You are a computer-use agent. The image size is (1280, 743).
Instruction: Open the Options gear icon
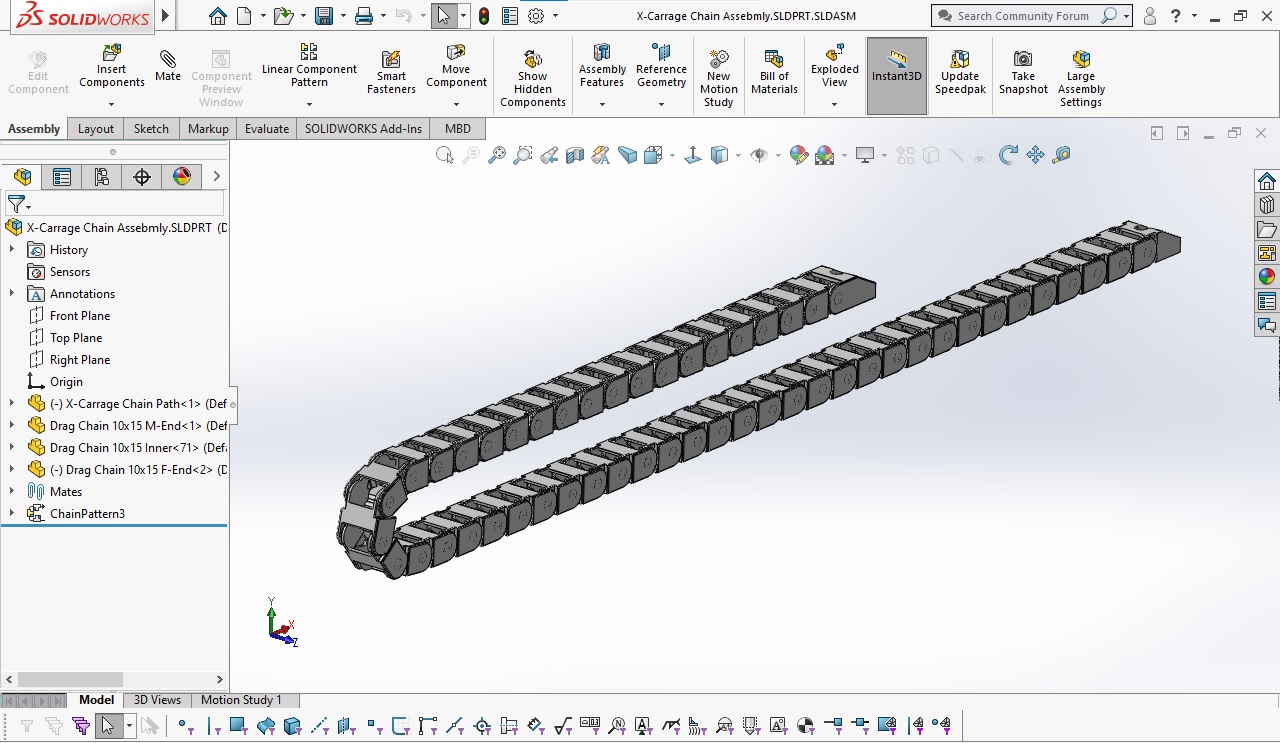[537, 16]
